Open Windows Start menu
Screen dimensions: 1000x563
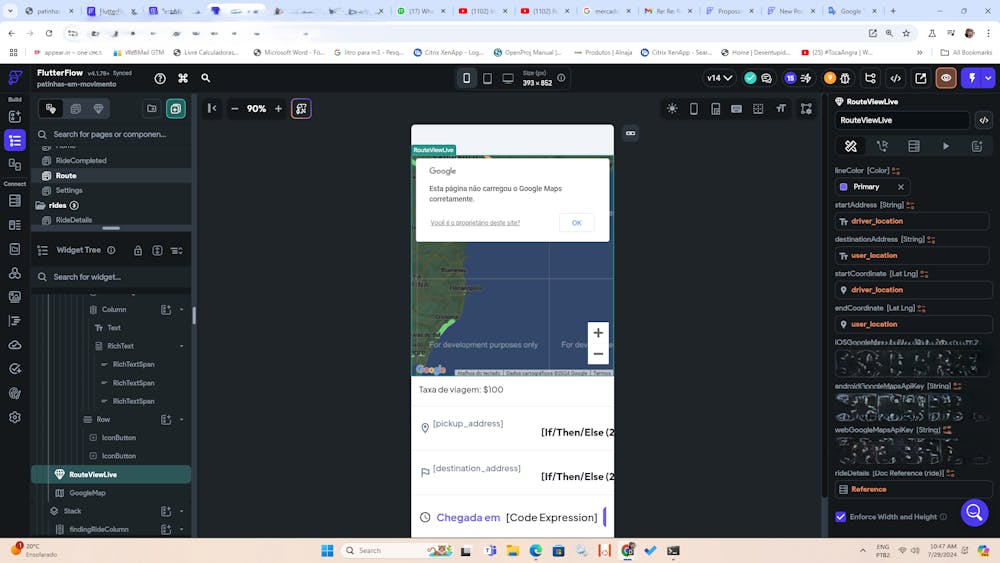(327, 551)
